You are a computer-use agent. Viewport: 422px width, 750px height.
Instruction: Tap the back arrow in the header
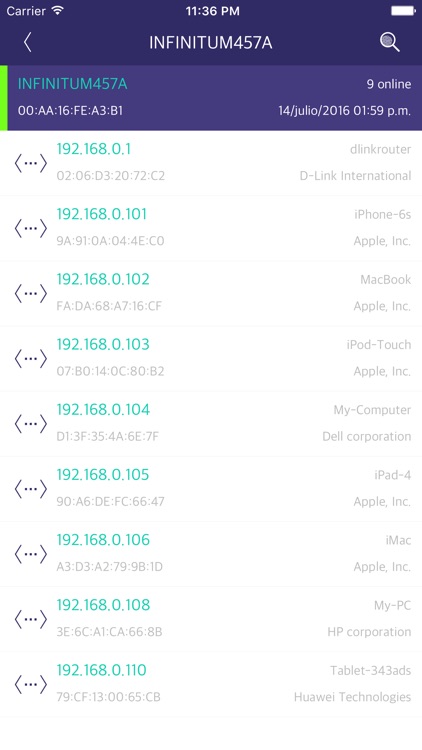pos(27,43)
